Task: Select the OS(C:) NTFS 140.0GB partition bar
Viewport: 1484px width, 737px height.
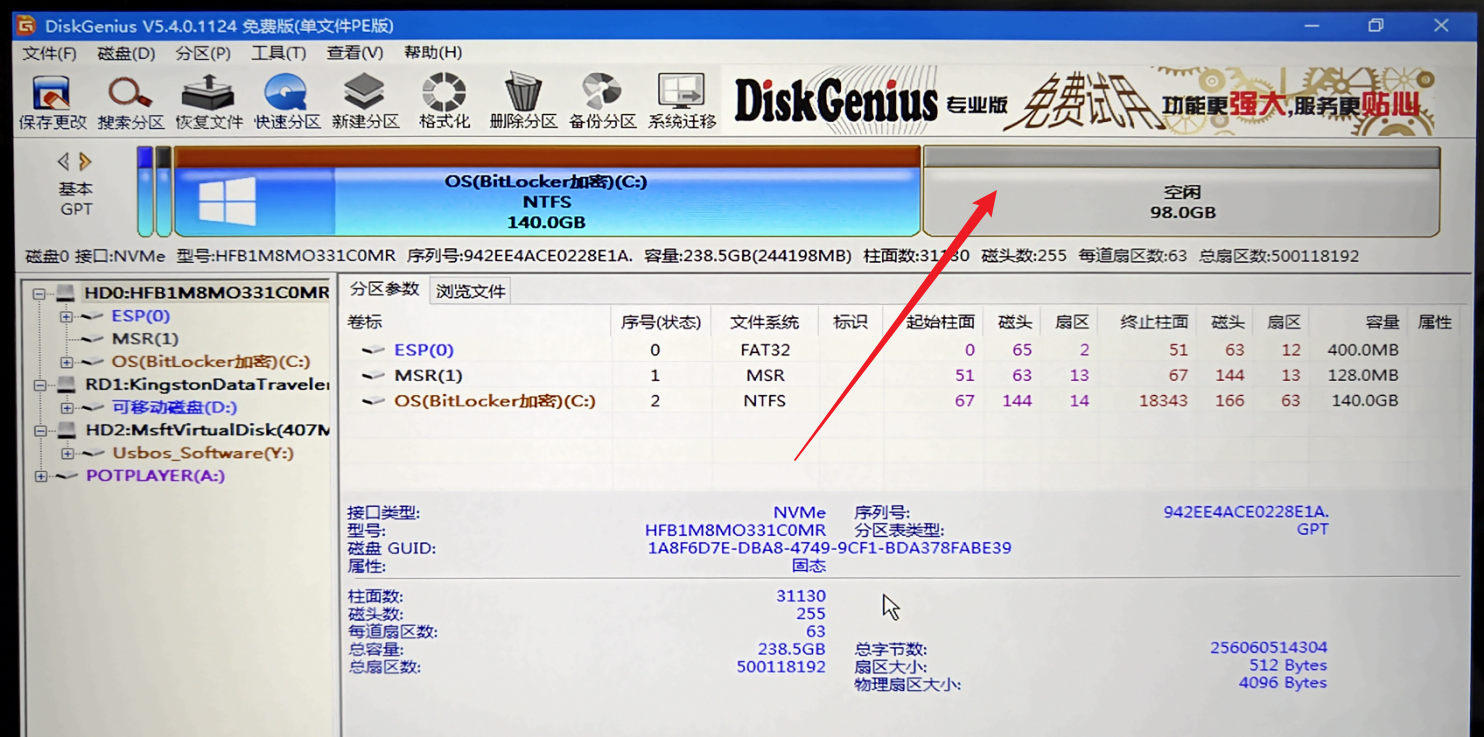Action: pos(547,192)
